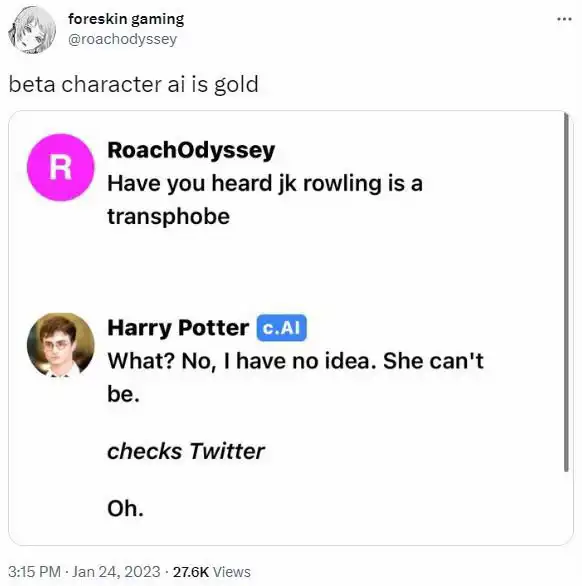Screen dimensions: 582x586
Task: Click the Harry Potter name in chat
Action: click(178, 328)
